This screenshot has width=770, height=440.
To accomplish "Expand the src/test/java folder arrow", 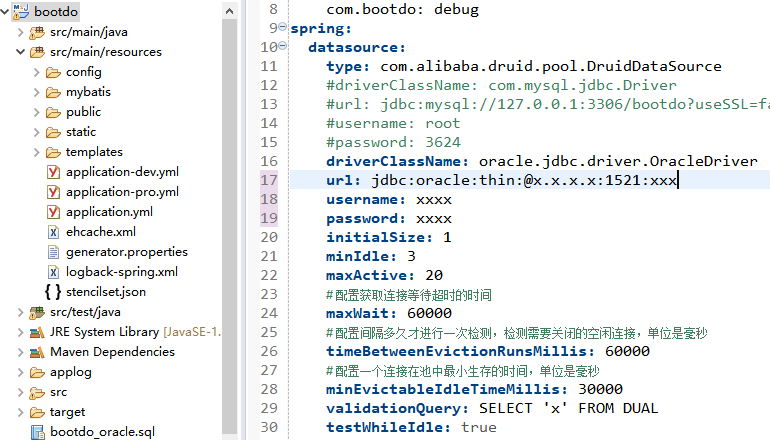I will coord(20,313).
